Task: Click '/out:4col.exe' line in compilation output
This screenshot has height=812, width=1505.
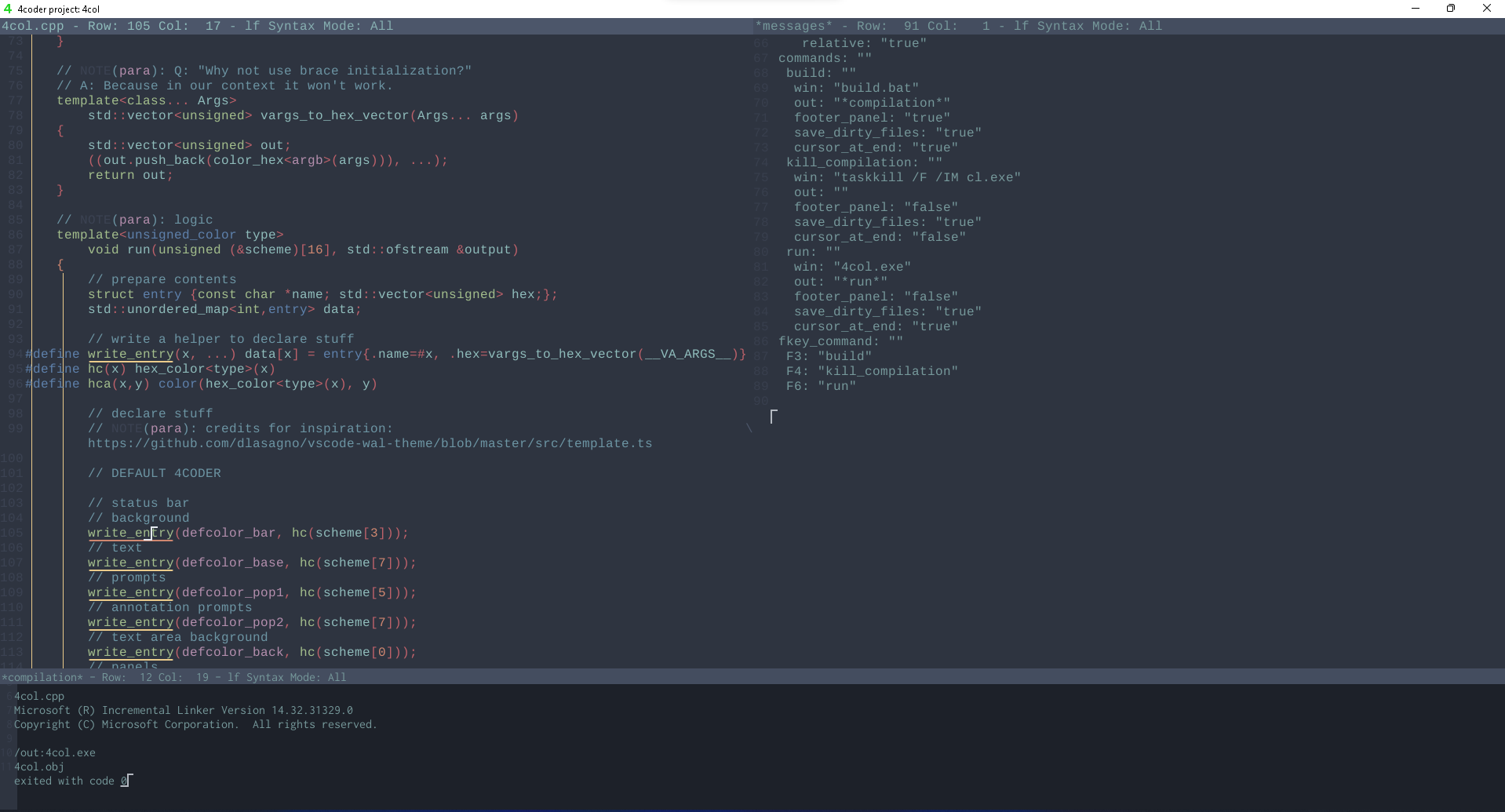Action: pyautogui.click(x=55, y=752)
